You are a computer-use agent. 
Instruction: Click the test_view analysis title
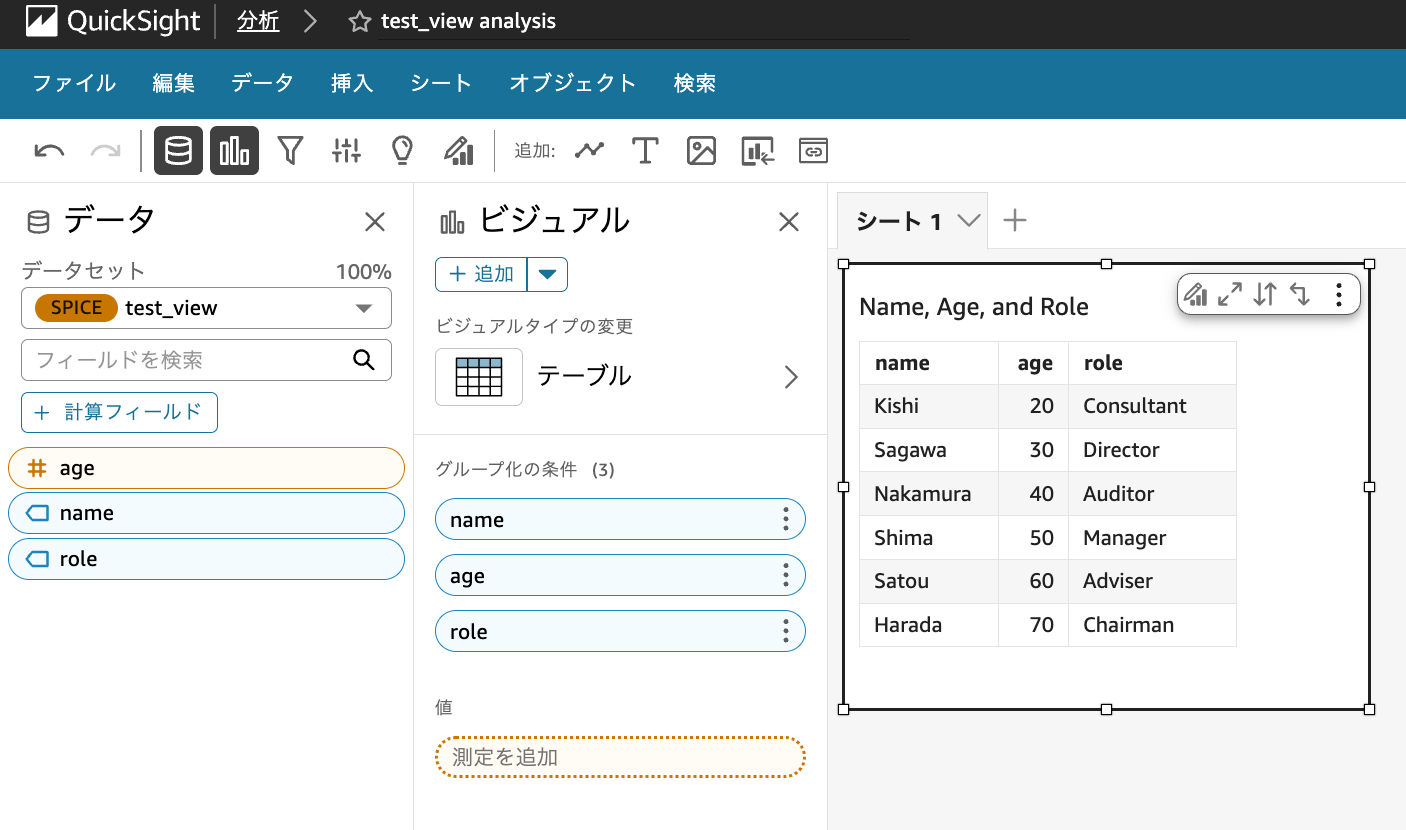coord(468,21)
